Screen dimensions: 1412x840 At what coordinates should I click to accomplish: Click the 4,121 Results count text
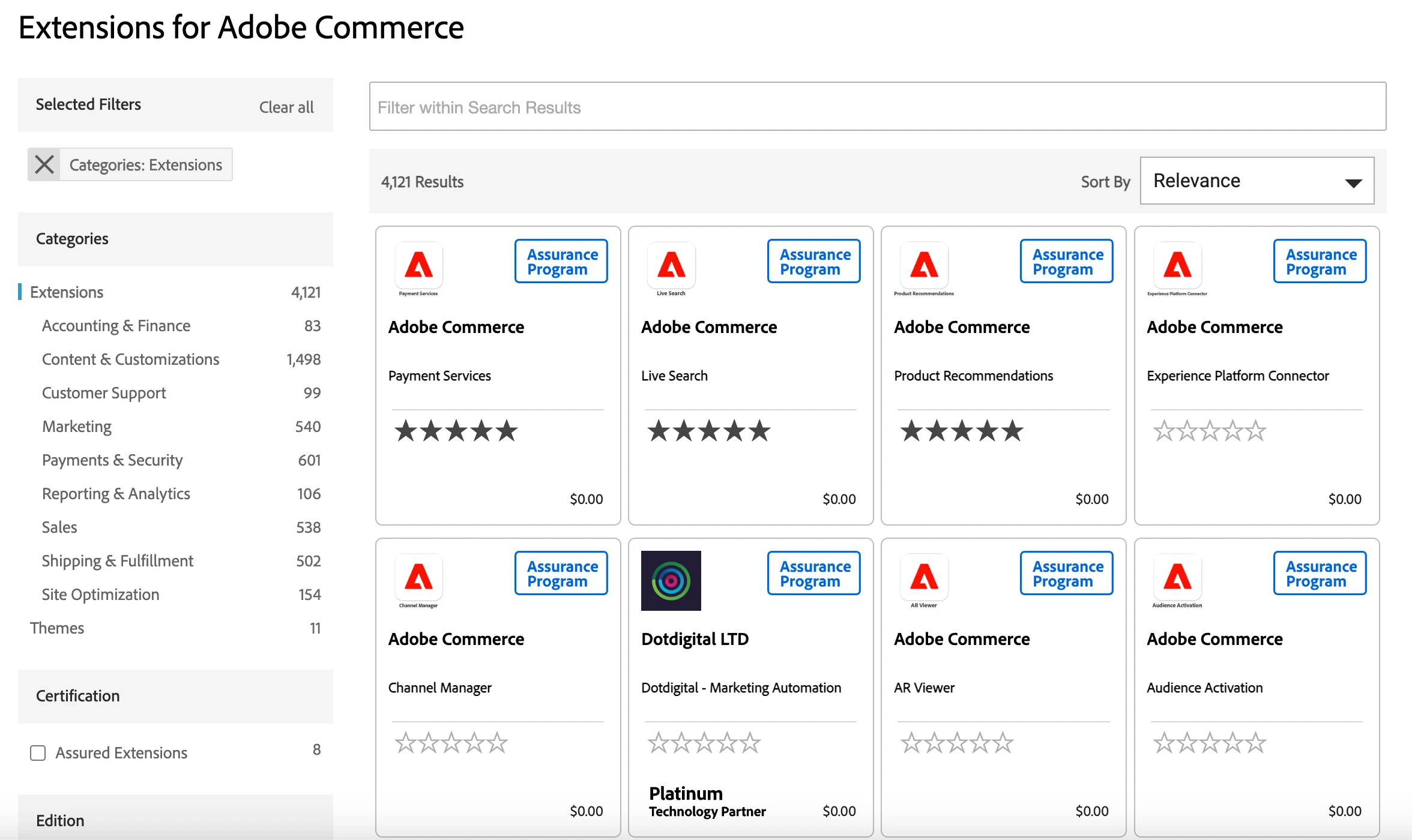(x=422, y=182)
